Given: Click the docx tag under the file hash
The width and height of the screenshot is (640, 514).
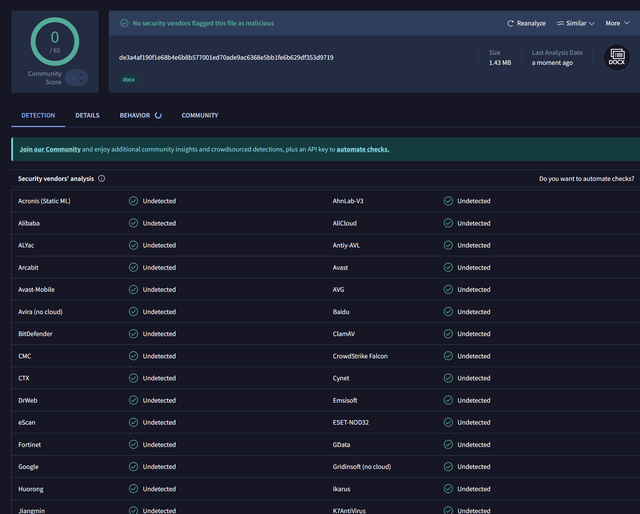Looking at the screenshot, I should click(129, 80).
